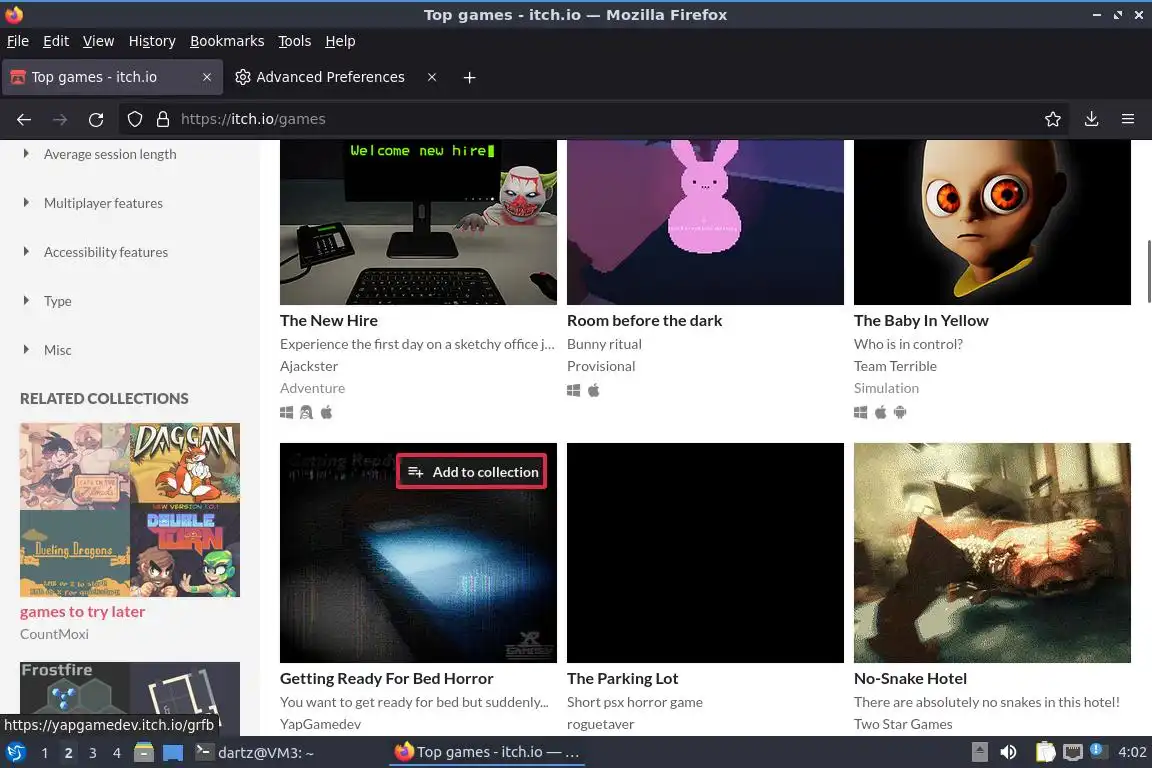Click the Apple icon under Room before the dark
The width and height of the screenshot is (1152, 768).
tap(594, 390)
